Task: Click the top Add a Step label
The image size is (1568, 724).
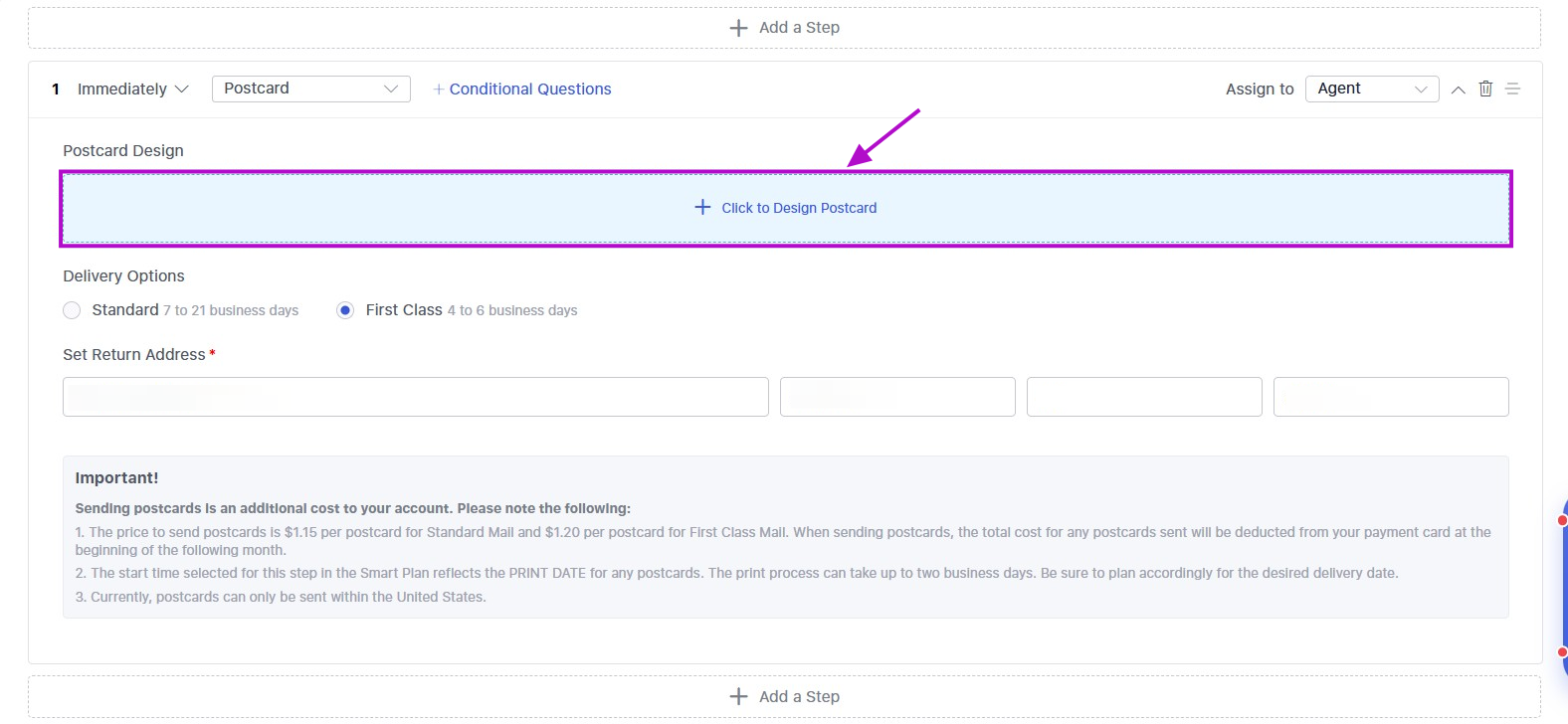Action: (799, 28)
